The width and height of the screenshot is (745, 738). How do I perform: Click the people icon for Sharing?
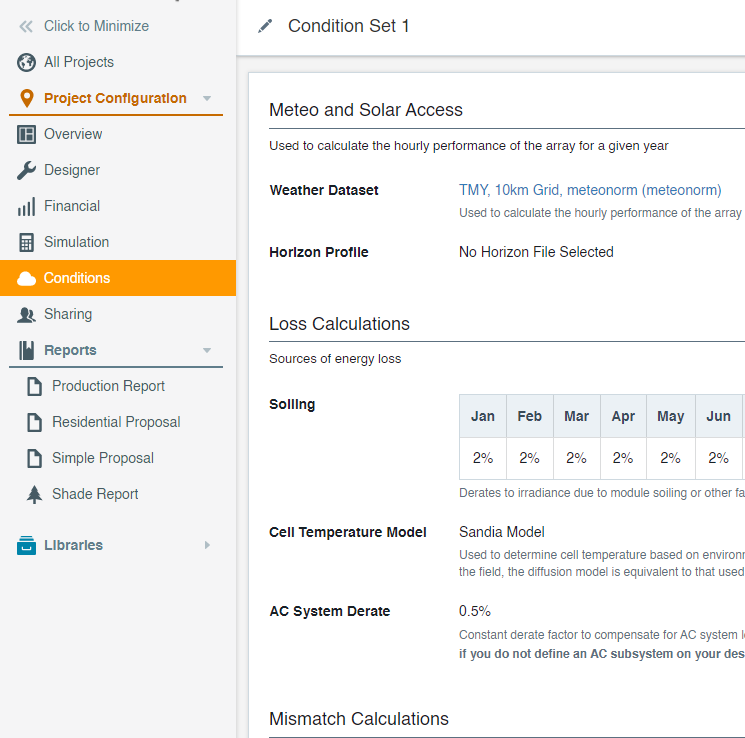27,314
